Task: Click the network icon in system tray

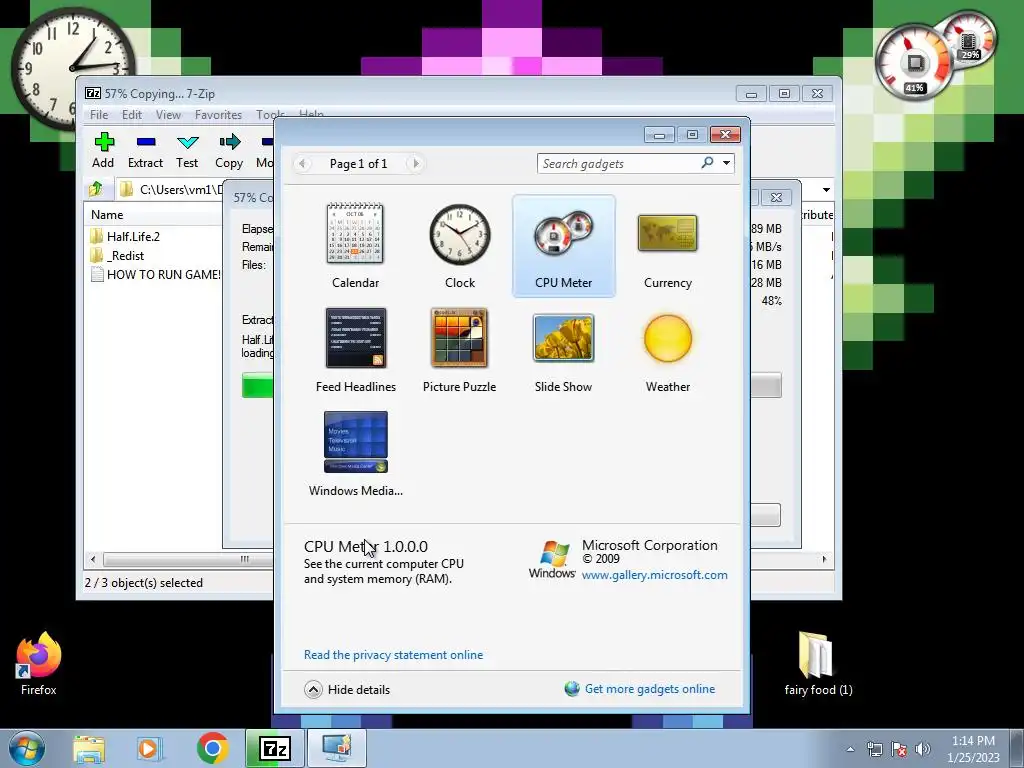Action: pos(874,749)
